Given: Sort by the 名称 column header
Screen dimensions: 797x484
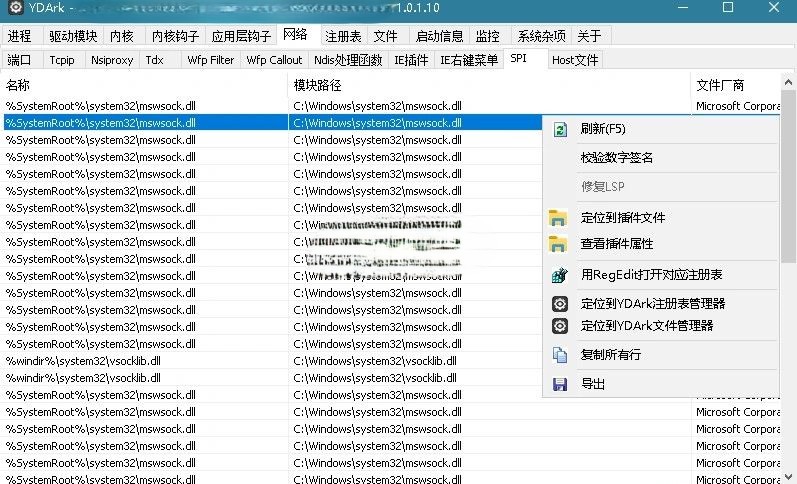Looking at the screenshot, I should 144,85.
